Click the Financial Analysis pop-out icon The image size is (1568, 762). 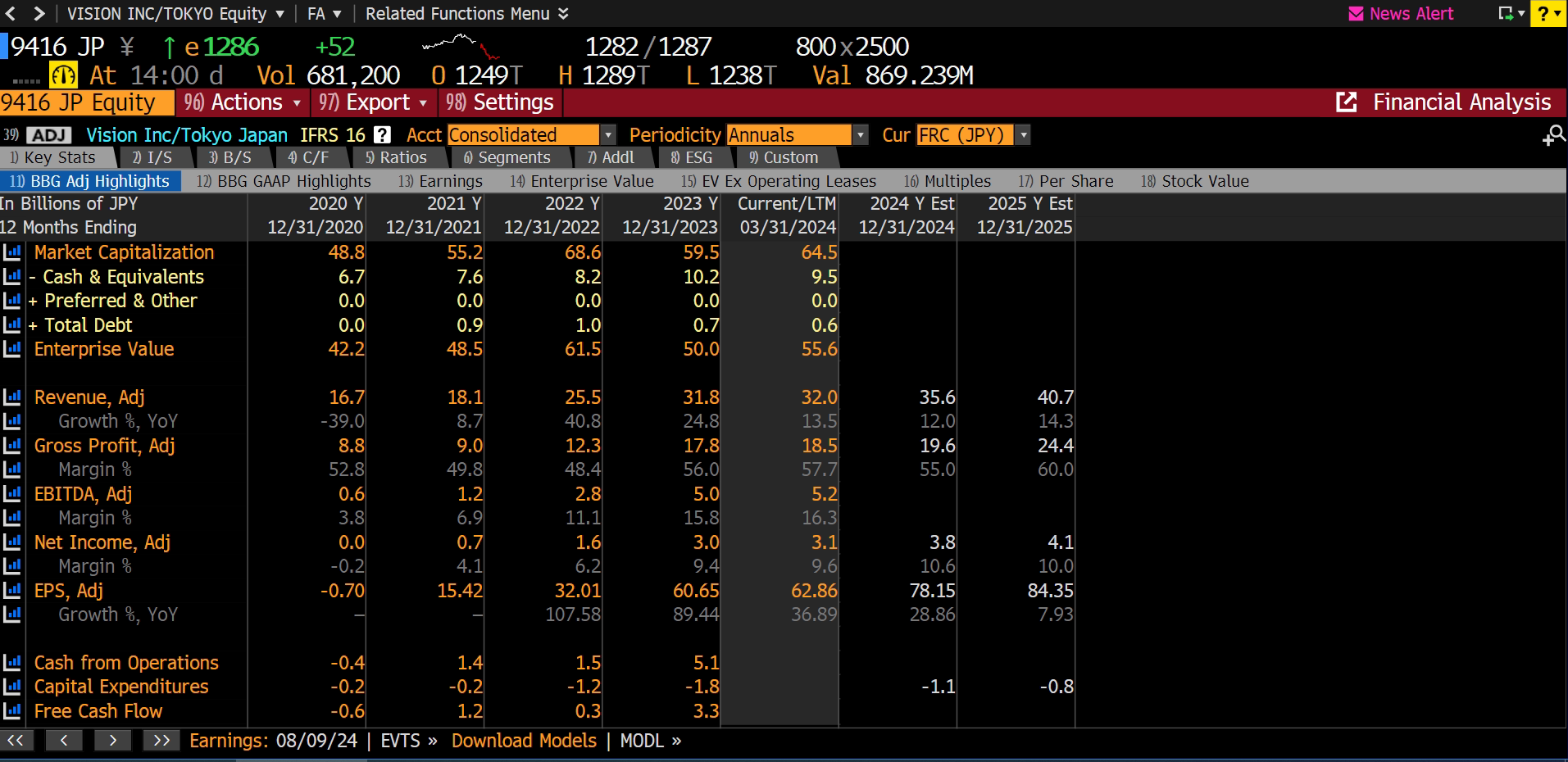(1346, 102)
